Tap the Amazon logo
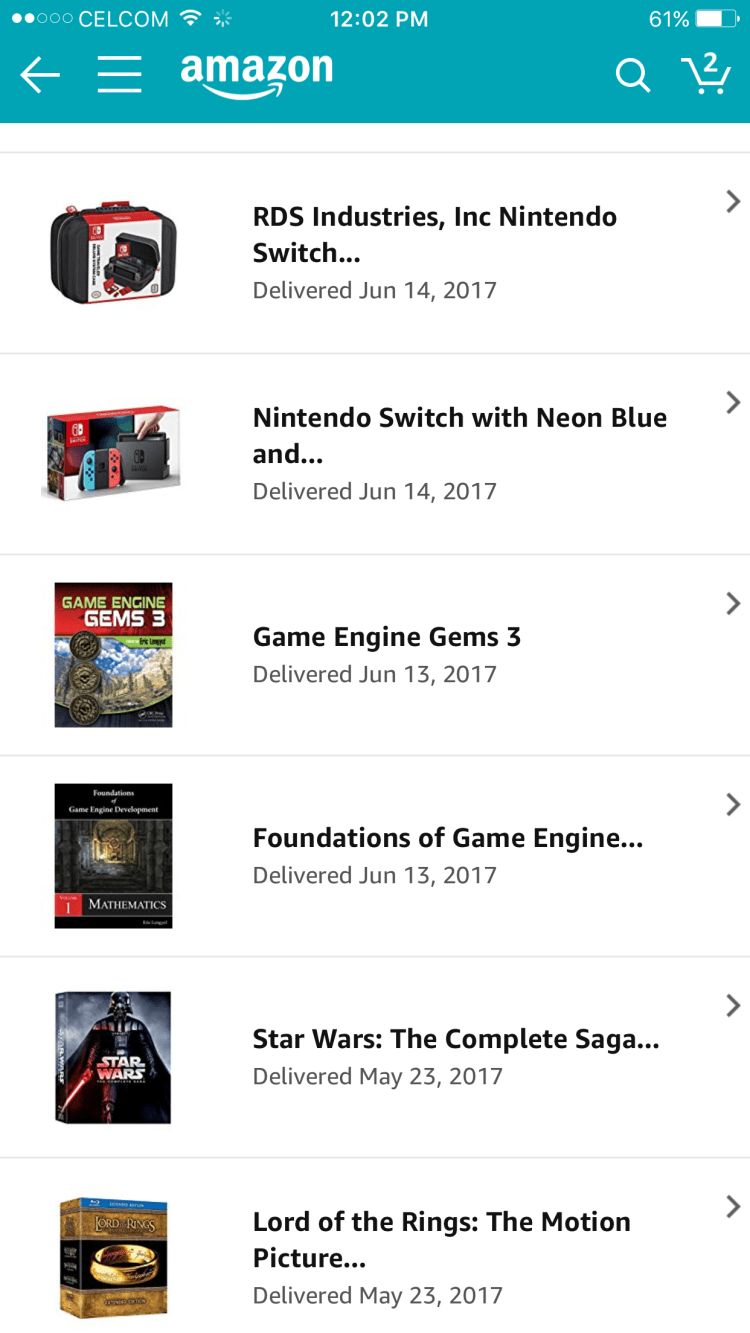Screen dimensions: 750x1333 pyautogui.click(x=256, y=74)
